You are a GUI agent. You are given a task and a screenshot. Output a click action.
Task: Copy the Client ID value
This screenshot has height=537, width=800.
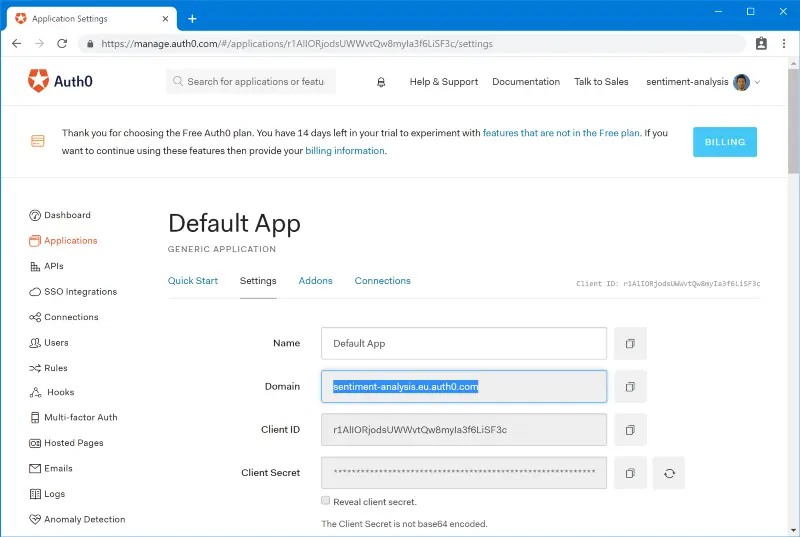[x=630, y=430]
